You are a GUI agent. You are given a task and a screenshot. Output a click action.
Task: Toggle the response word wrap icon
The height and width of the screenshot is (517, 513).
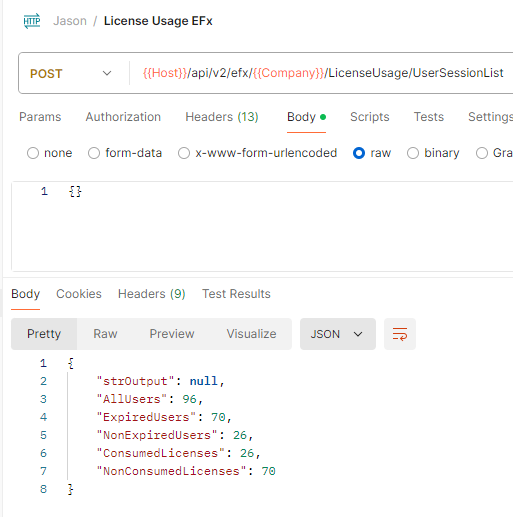point(400,334)
